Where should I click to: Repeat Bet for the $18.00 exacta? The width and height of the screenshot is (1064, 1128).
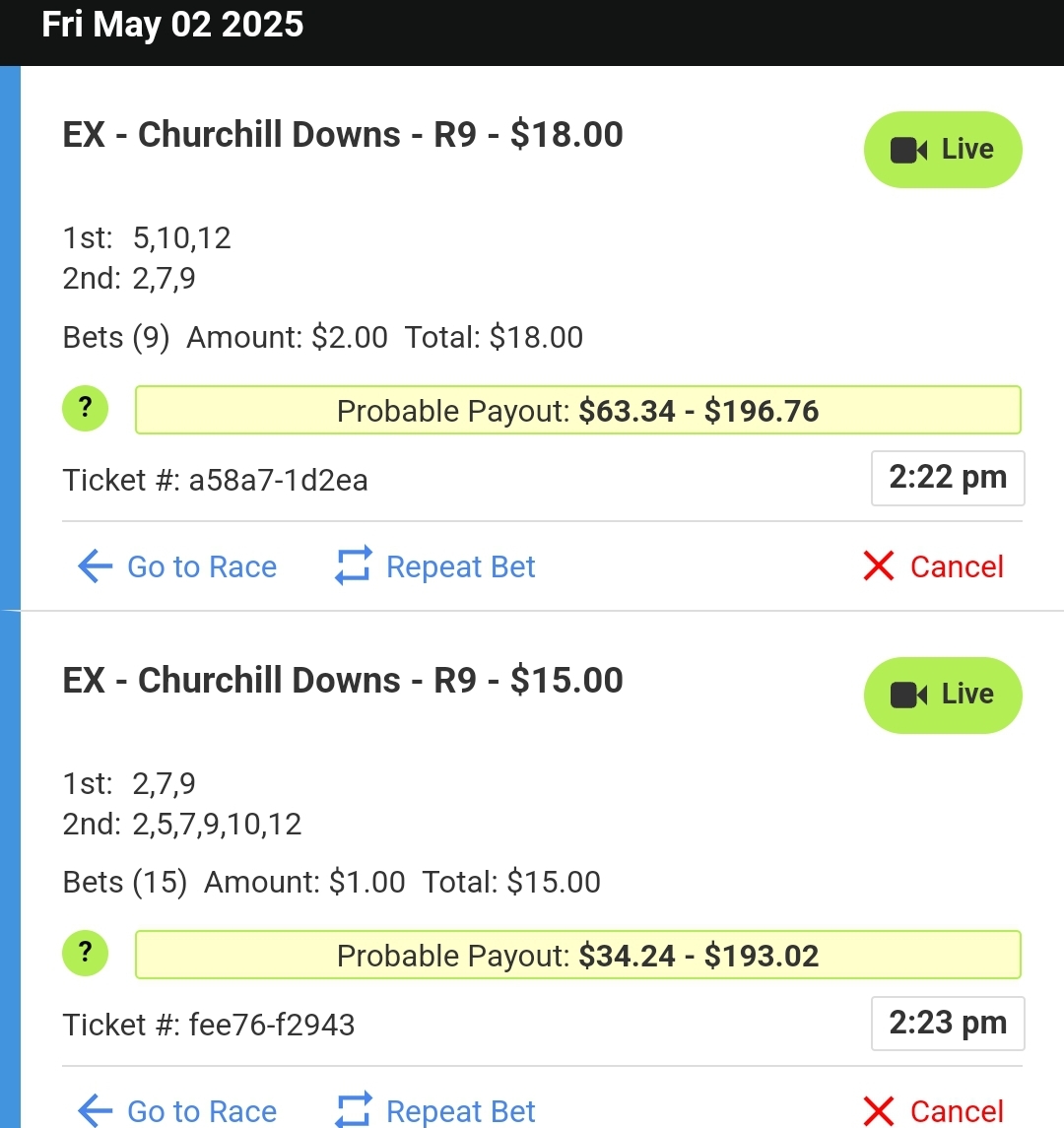pyautogui.click(x=435, y=566)
